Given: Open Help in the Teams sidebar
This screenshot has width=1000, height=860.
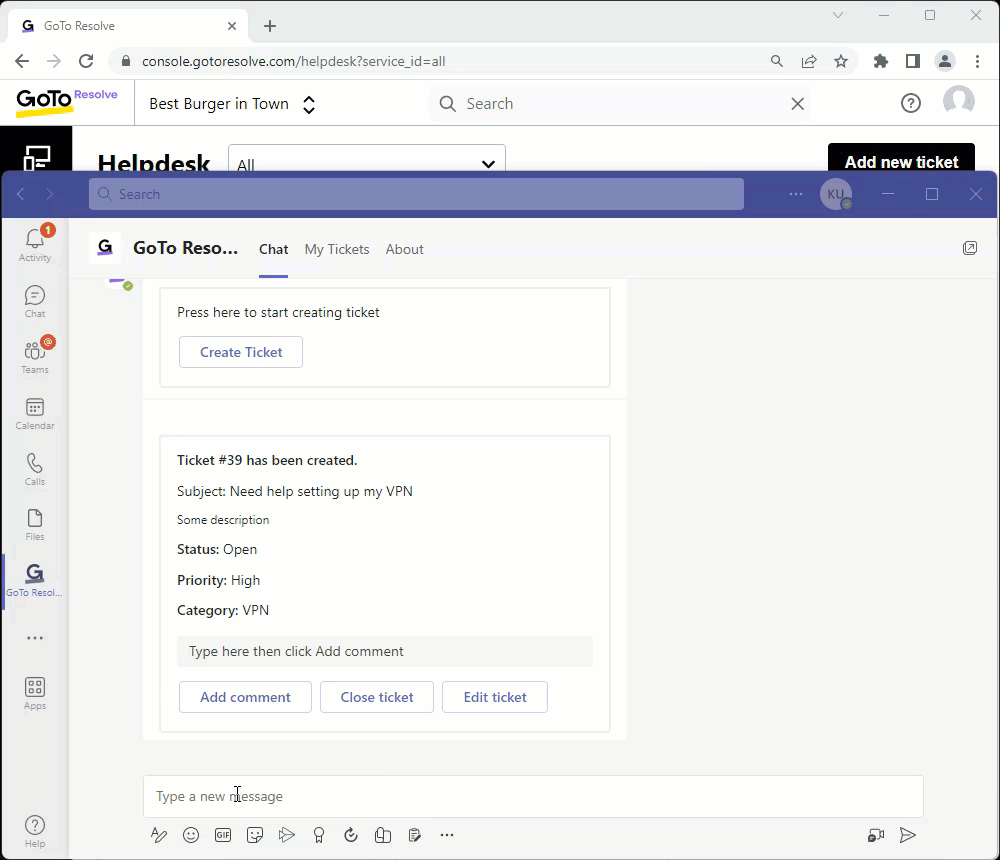Looking at the screenshot, I should coord(35,831).
